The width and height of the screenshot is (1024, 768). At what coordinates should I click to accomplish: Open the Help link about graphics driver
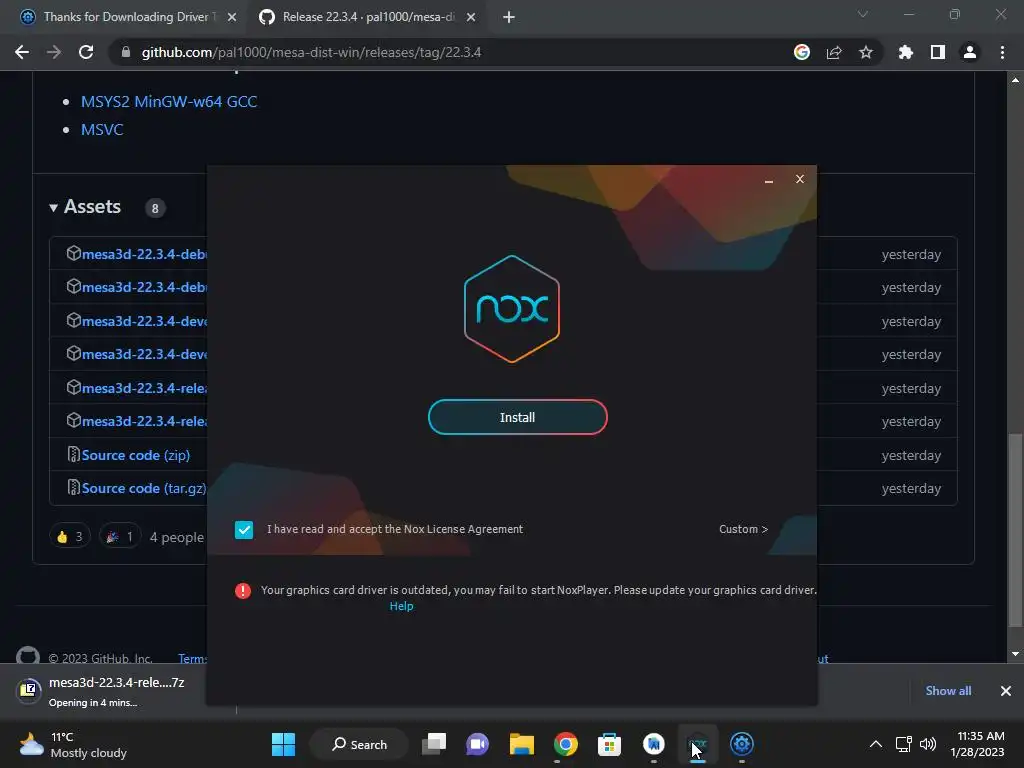pyautogui.click(x=401, y=606)
